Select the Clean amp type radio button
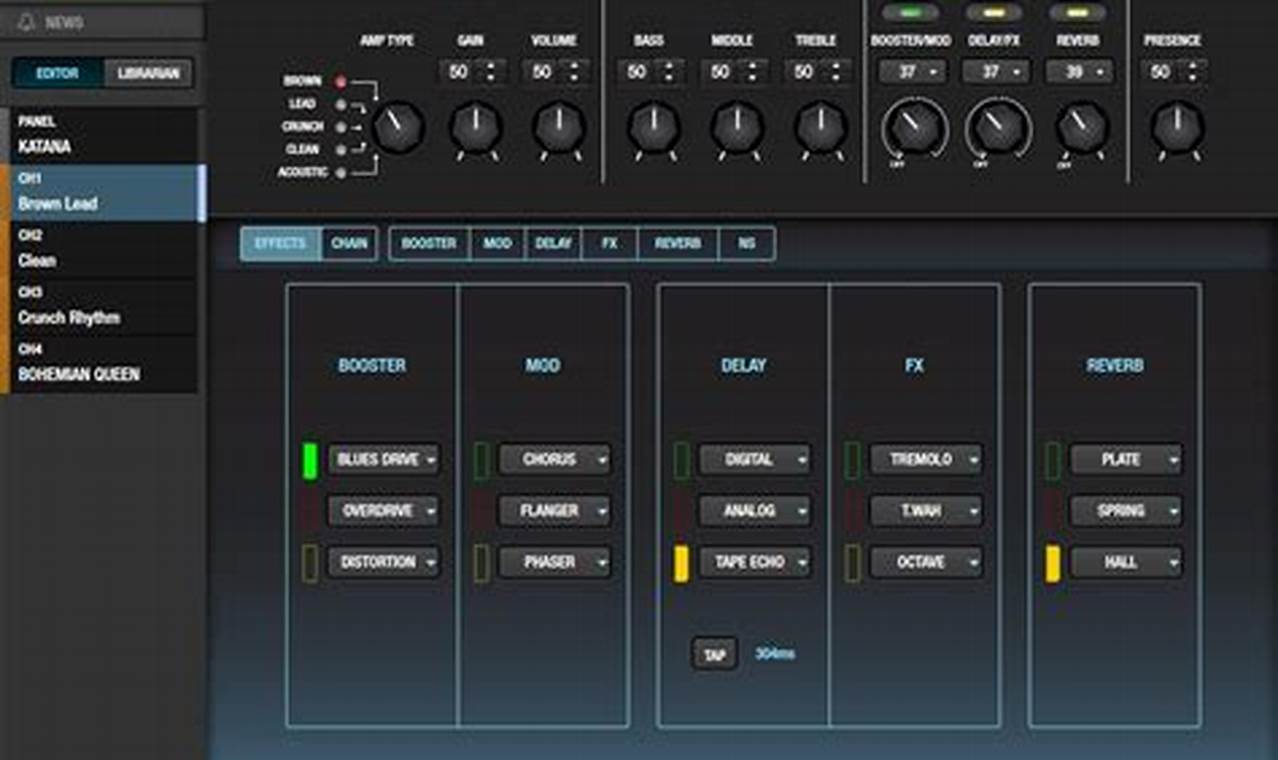Image resolution: width=1278 pixels, height=760 pixels. (x=341, y=150)
